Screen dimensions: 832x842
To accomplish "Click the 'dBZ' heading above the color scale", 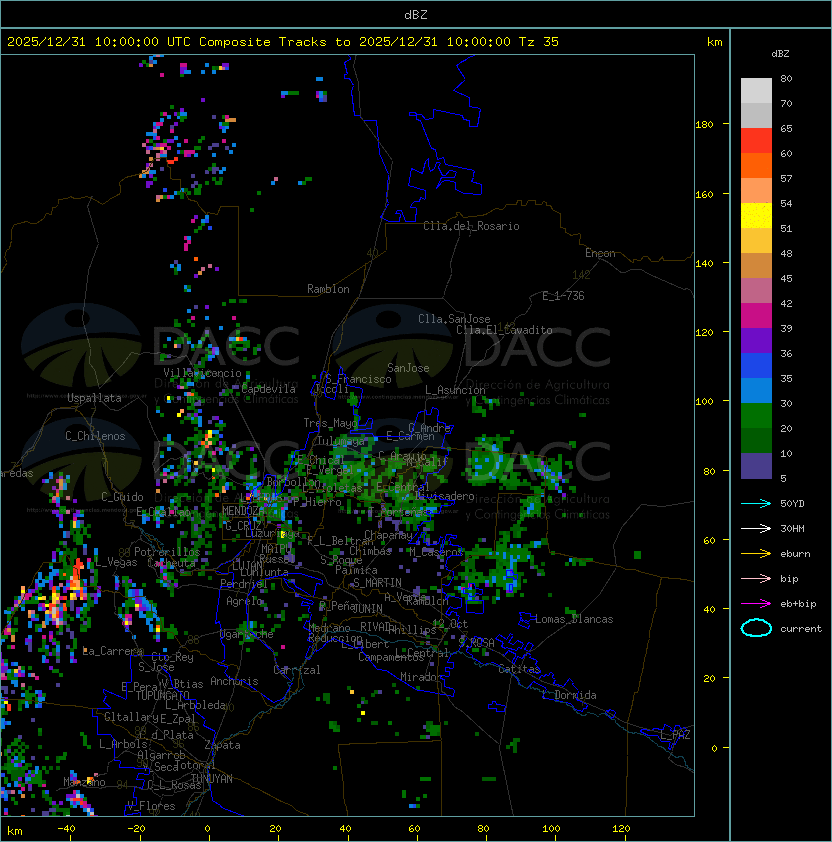I will [x=780, y=54].
